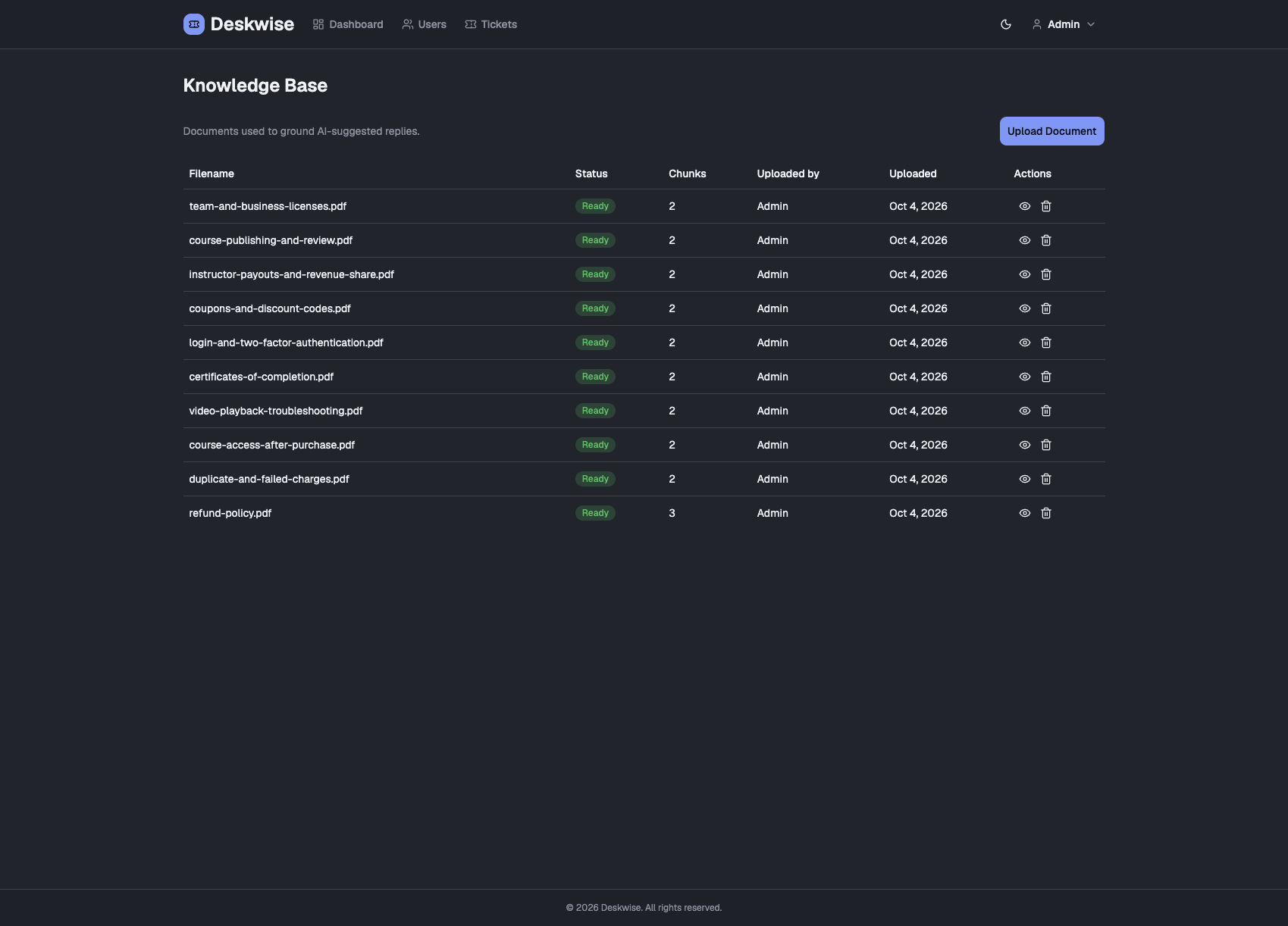View duplicate-and-failed-charges.pdf using its eye icon
Viewport: 1288px width, 926px height.
pos(1025,479)
